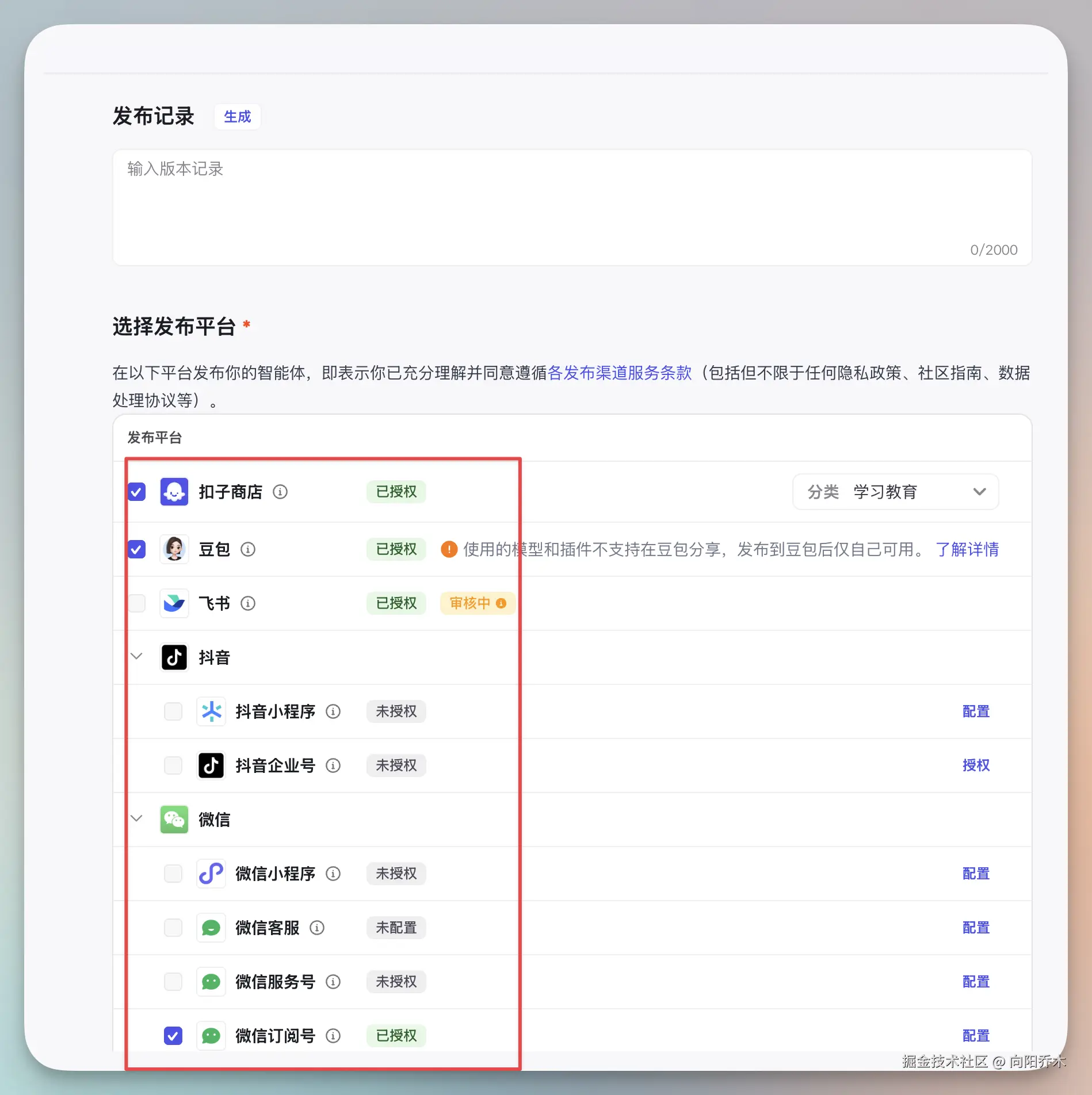Click the 微信订阅号 icon
The height and width of the screenshot is (1095, 1092).
click(x=211, y=1036)
